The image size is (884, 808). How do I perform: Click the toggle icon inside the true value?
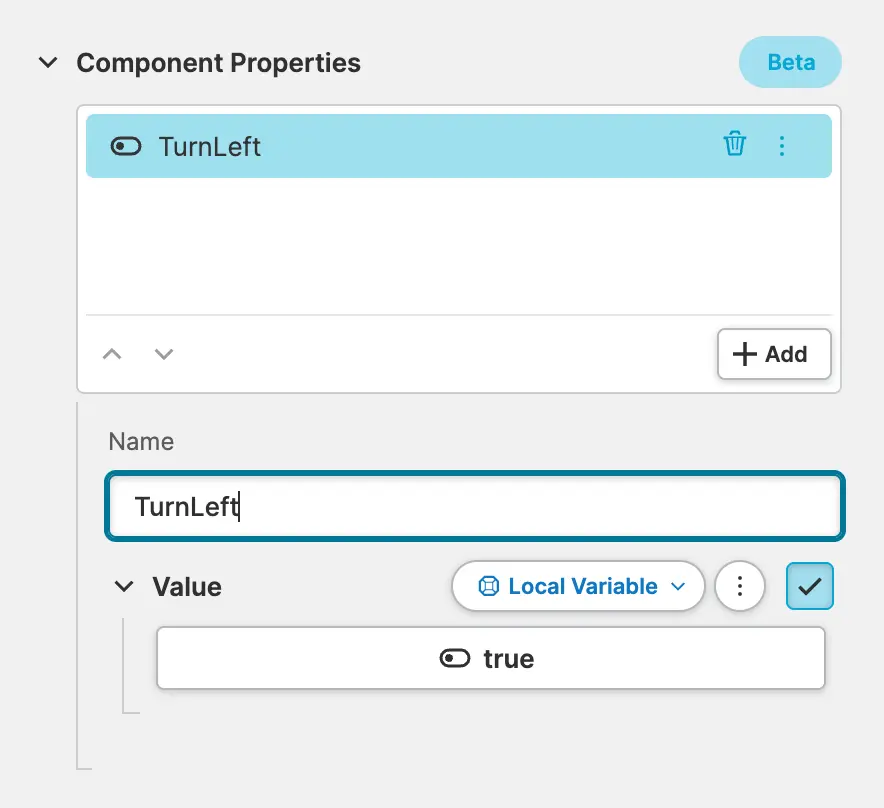point(455,659)
